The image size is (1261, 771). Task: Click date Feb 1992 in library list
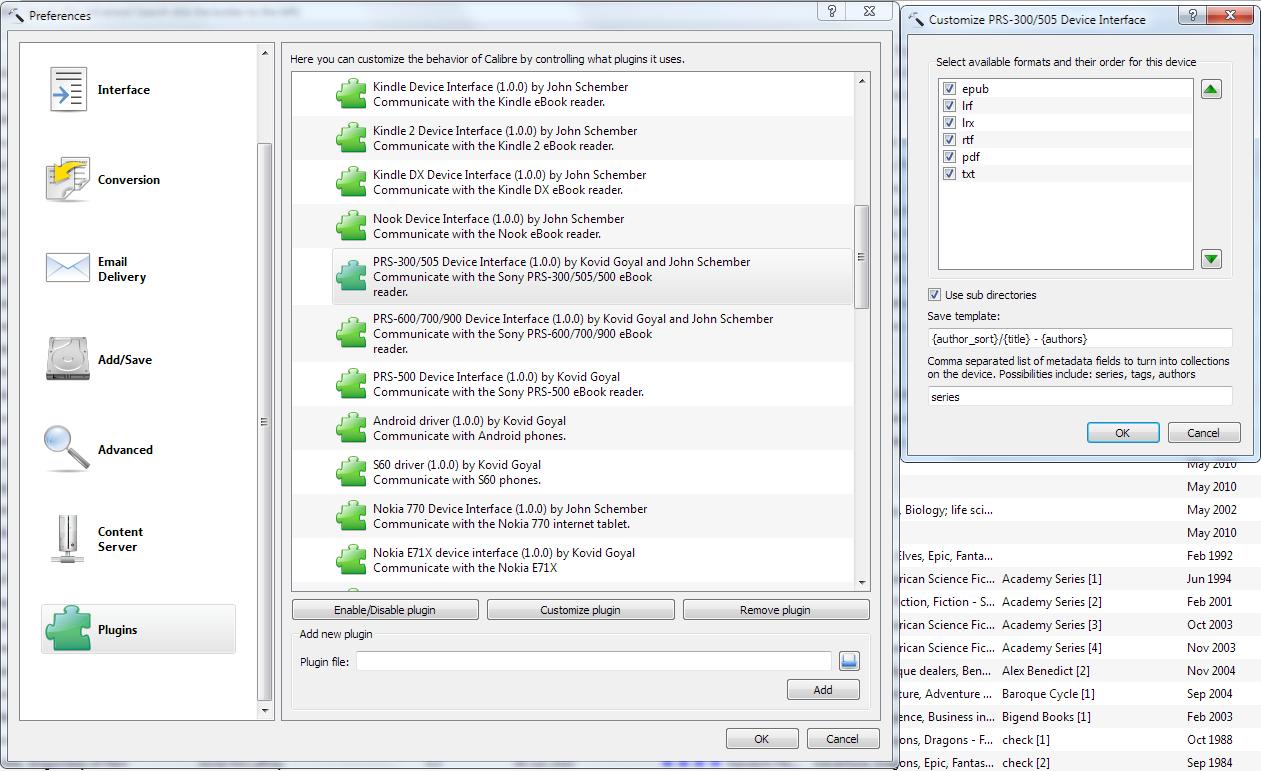pyautogui.click(x=1210, y=556)
